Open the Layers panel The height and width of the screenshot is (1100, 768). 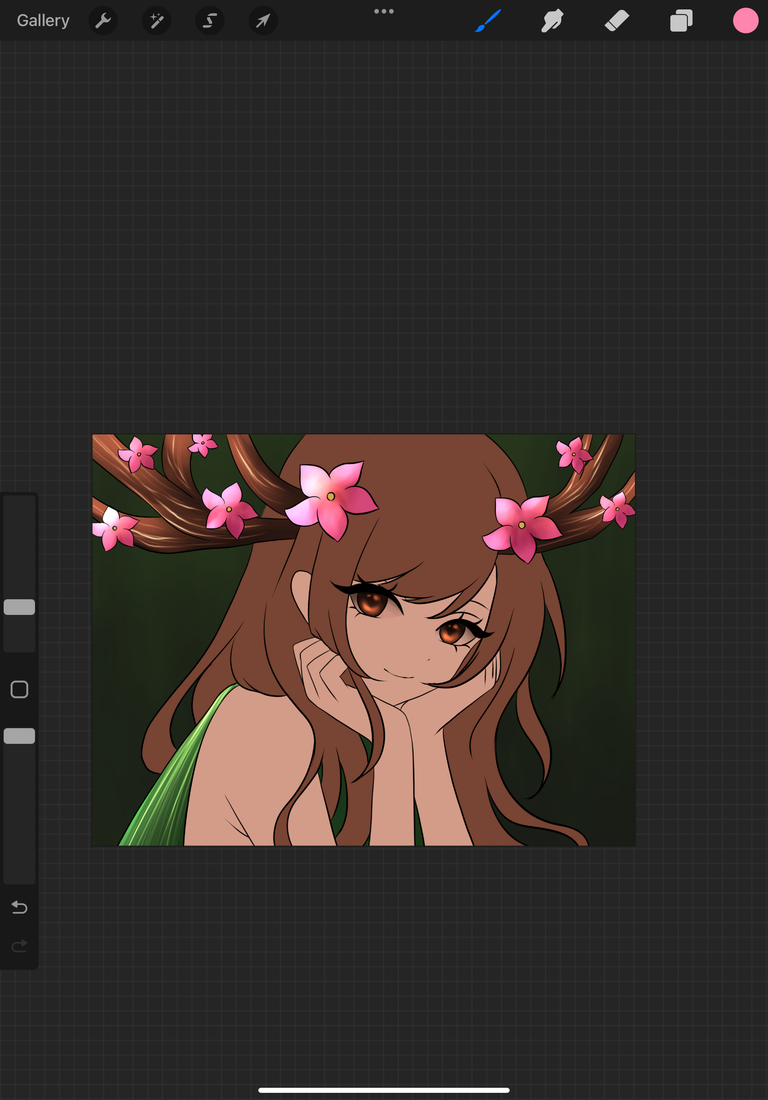(681, 20)
